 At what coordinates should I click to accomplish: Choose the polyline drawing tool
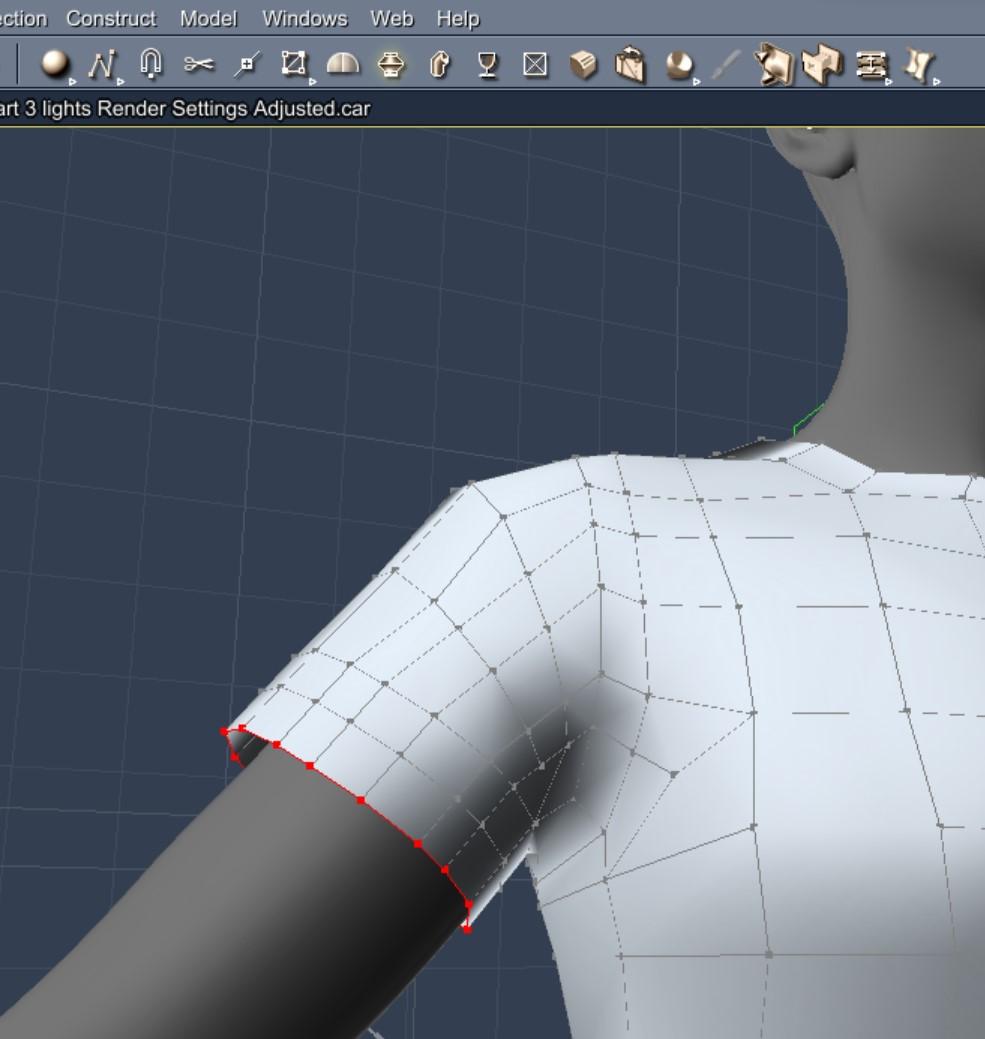pyautogui.click(x=102, y=65)
